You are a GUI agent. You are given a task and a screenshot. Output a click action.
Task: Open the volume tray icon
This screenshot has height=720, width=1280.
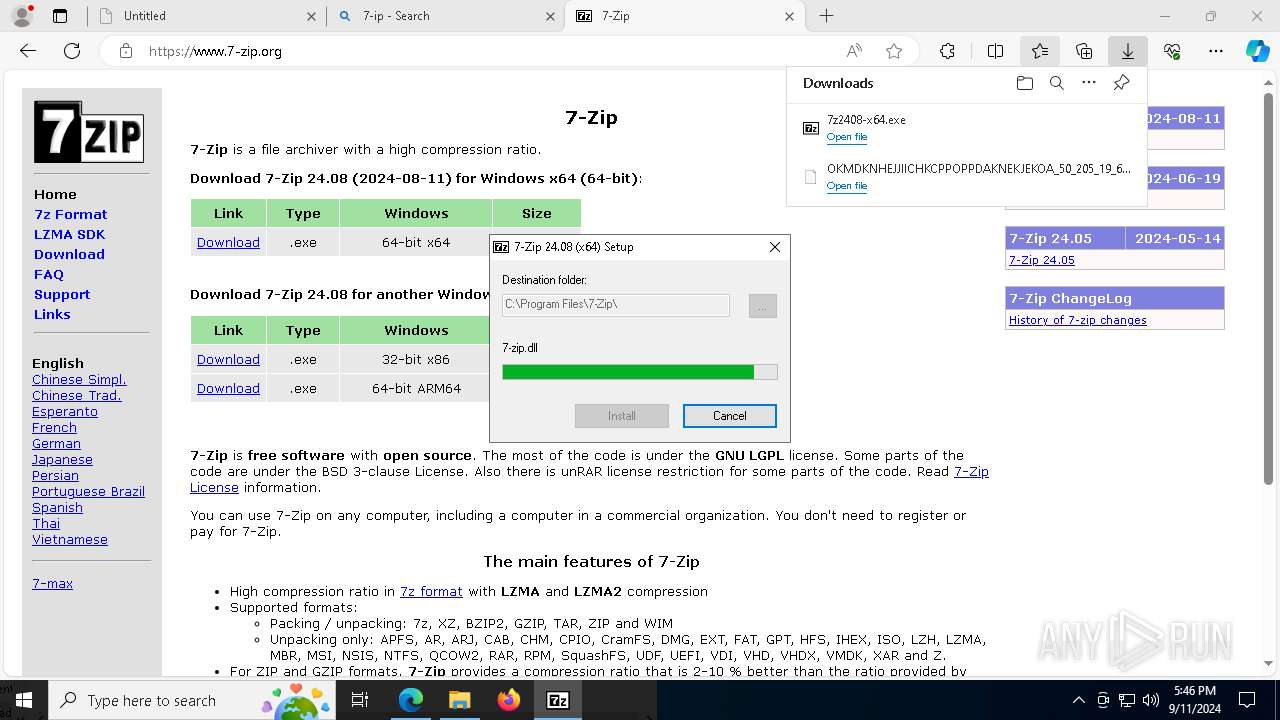1151,700
